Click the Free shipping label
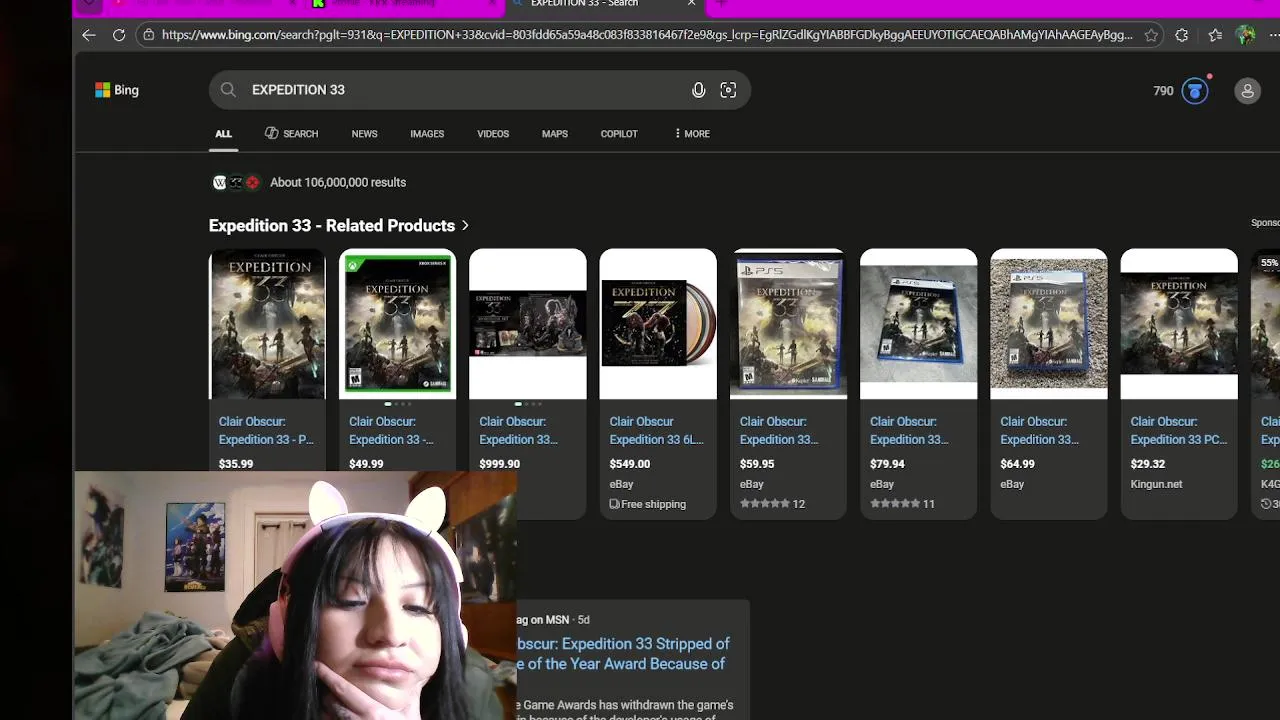The width and height of the screenshot is (1280, 720). [x=648, y=504]
